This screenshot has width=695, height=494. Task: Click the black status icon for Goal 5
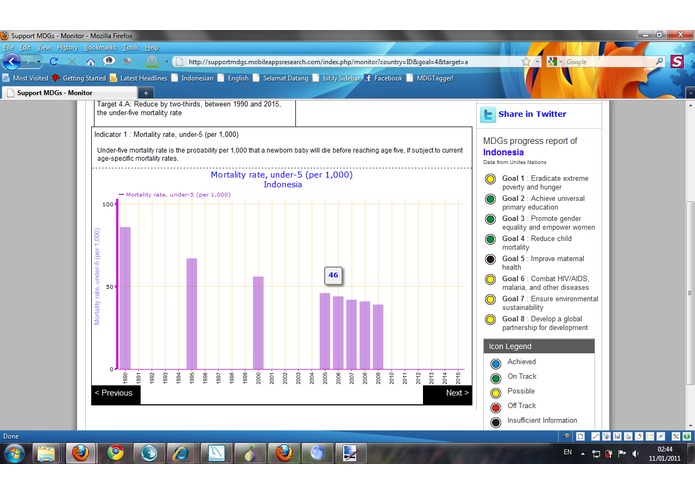pyautogui.click(x=490, y=259)
